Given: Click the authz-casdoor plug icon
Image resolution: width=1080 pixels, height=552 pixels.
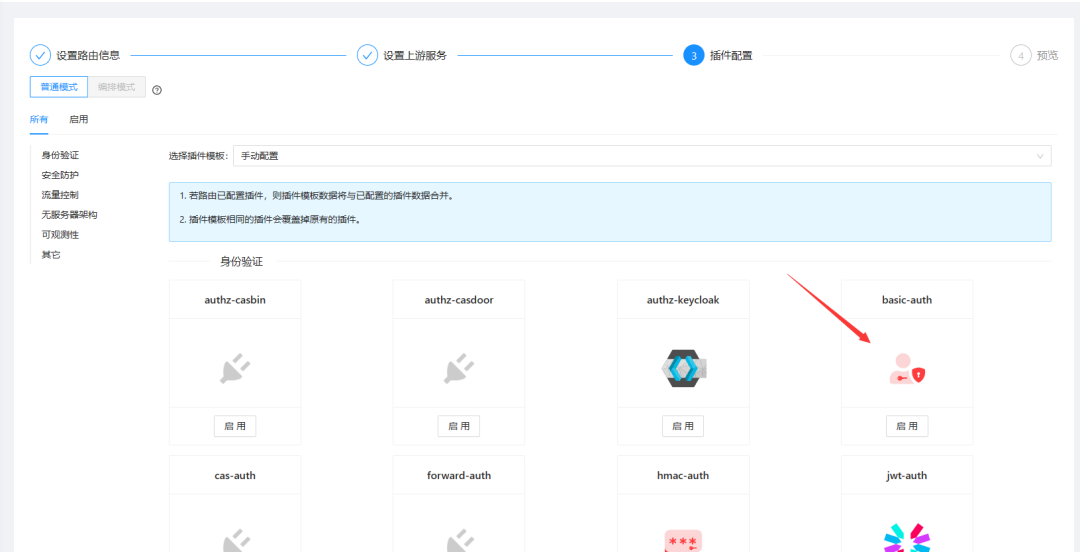Looking at the screenshot, I should [x=459, y=367].
